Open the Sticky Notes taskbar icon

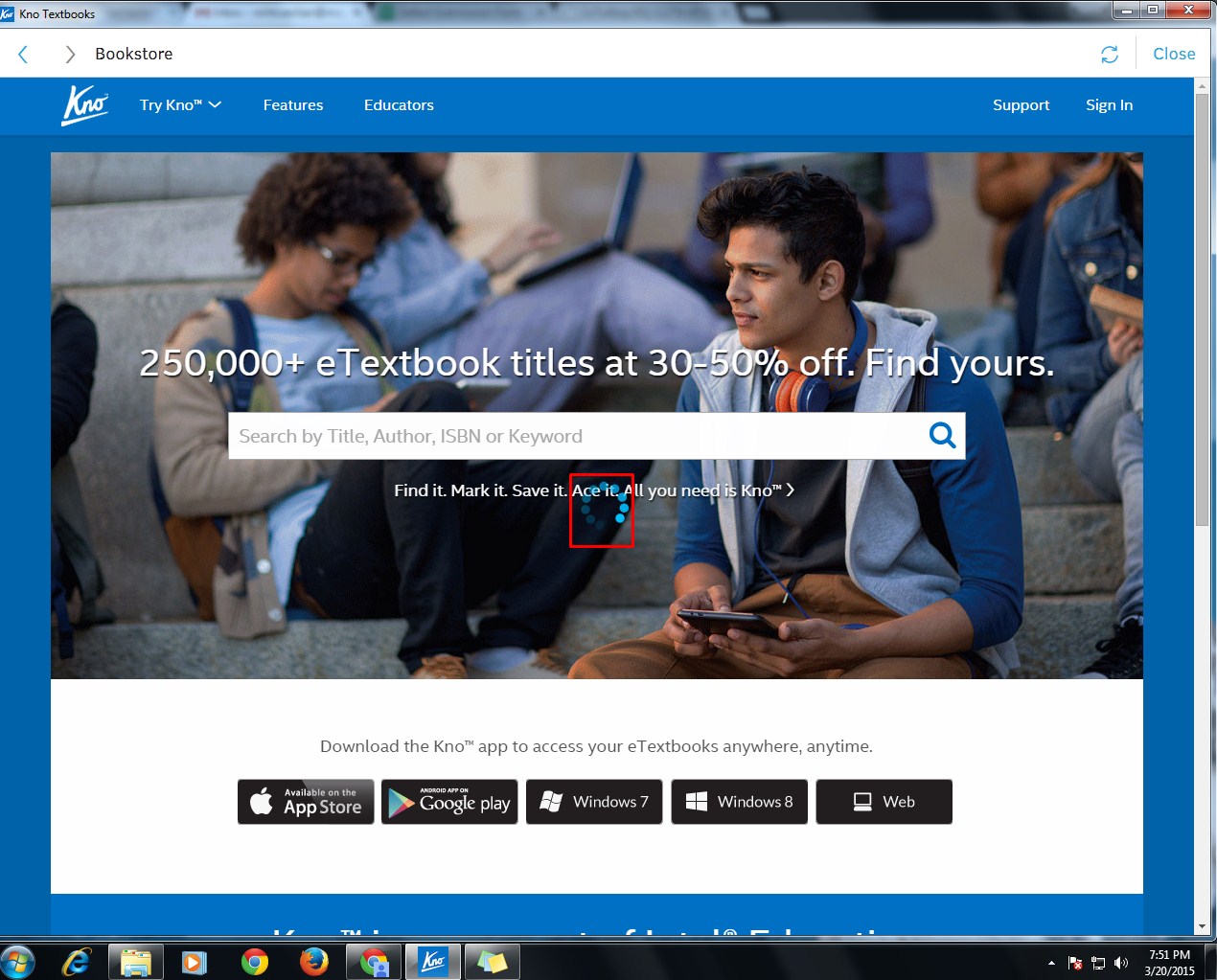coord(493,961)
